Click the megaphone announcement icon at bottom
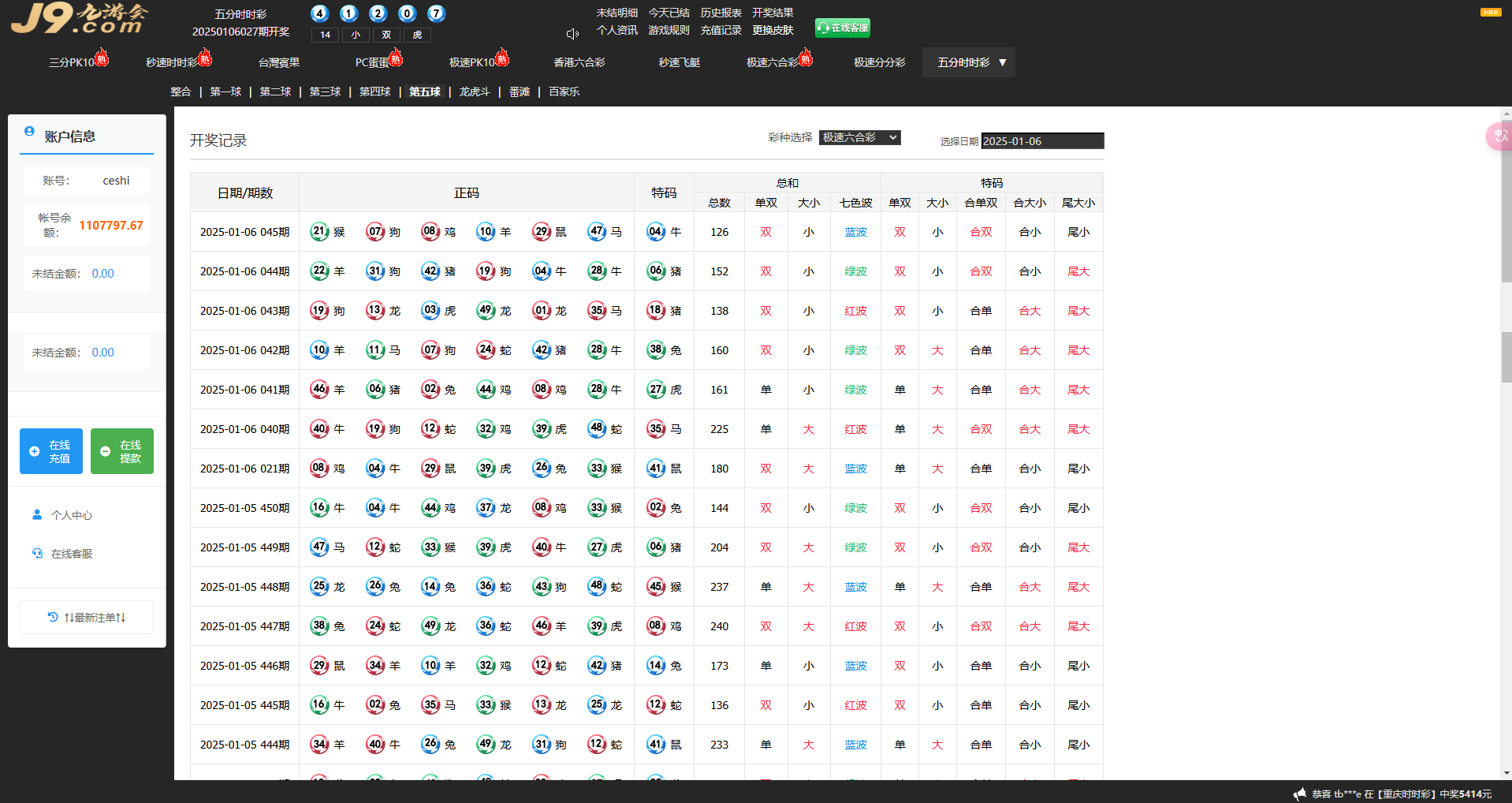 [1299, 794]
